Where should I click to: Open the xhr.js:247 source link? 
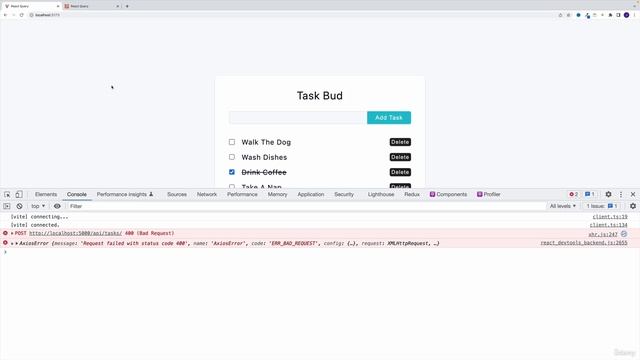(x=603, y=234)
